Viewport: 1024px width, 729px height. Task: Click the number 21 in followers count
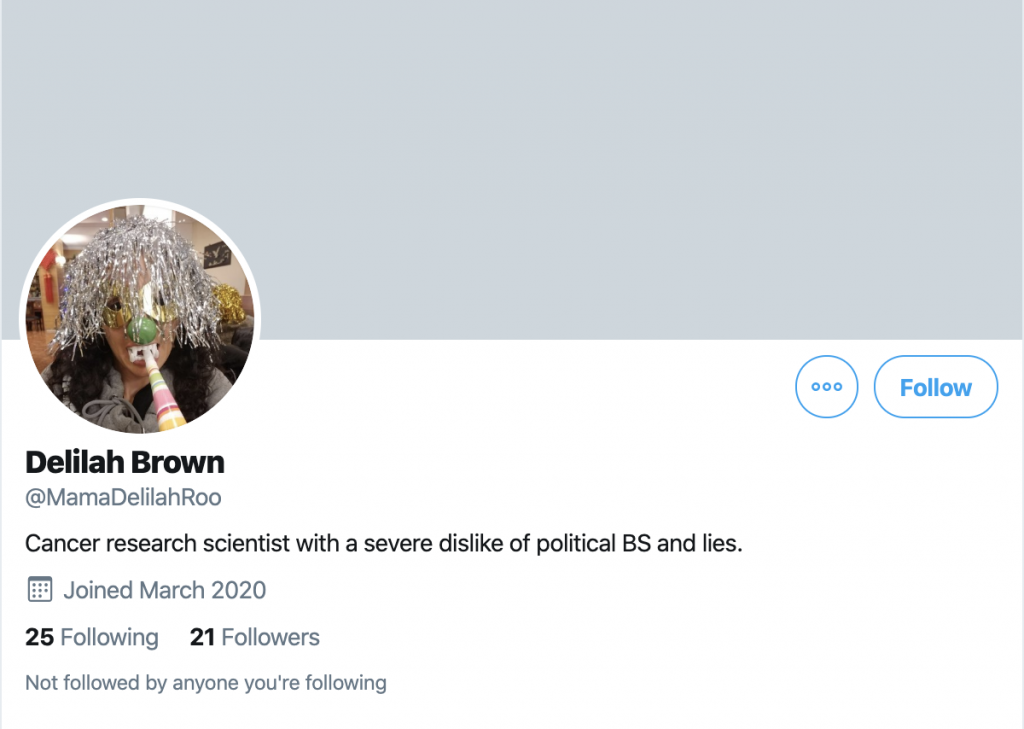[203, 637]
